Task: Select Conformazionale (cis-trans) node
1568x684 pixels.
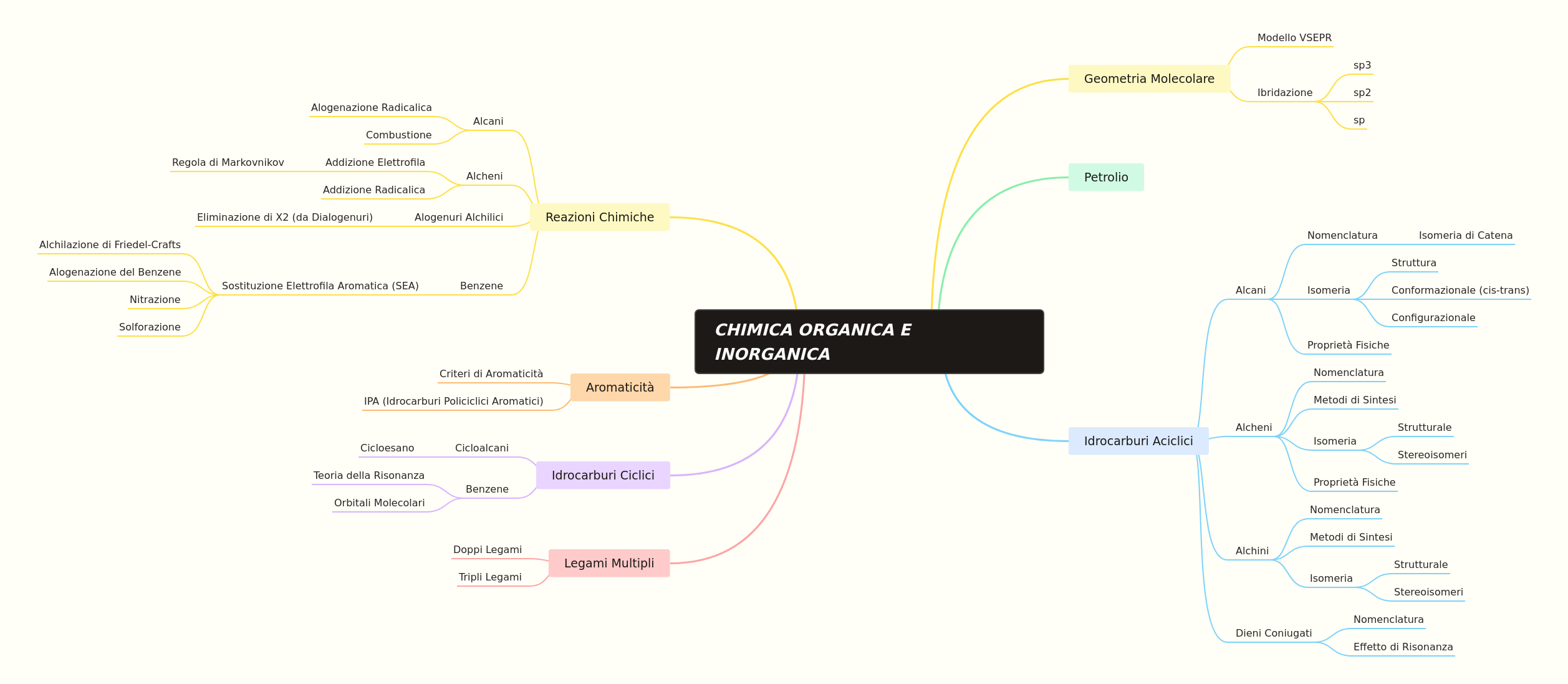Action: pyautogui.click(x=1460, y=291)
